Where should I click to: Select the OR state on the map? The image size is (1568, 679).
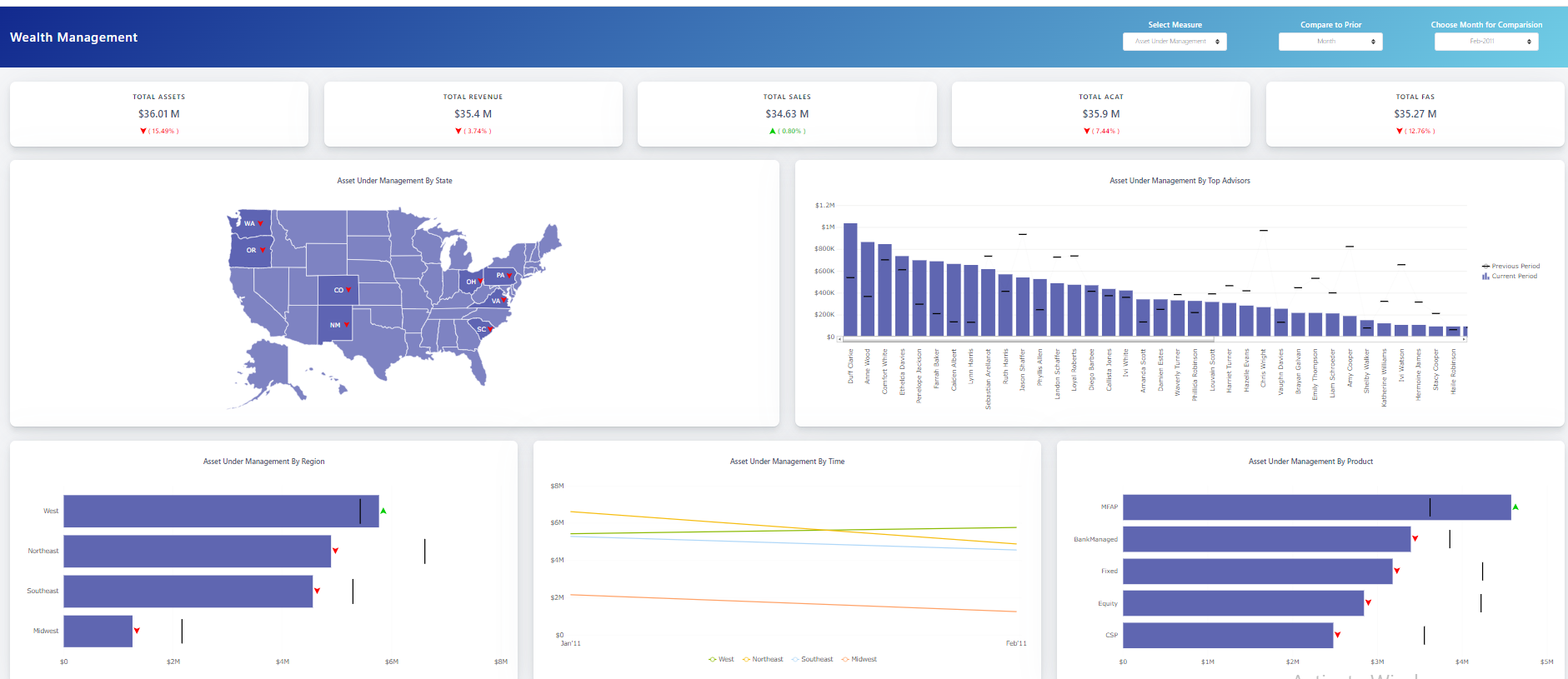[251, 250]
